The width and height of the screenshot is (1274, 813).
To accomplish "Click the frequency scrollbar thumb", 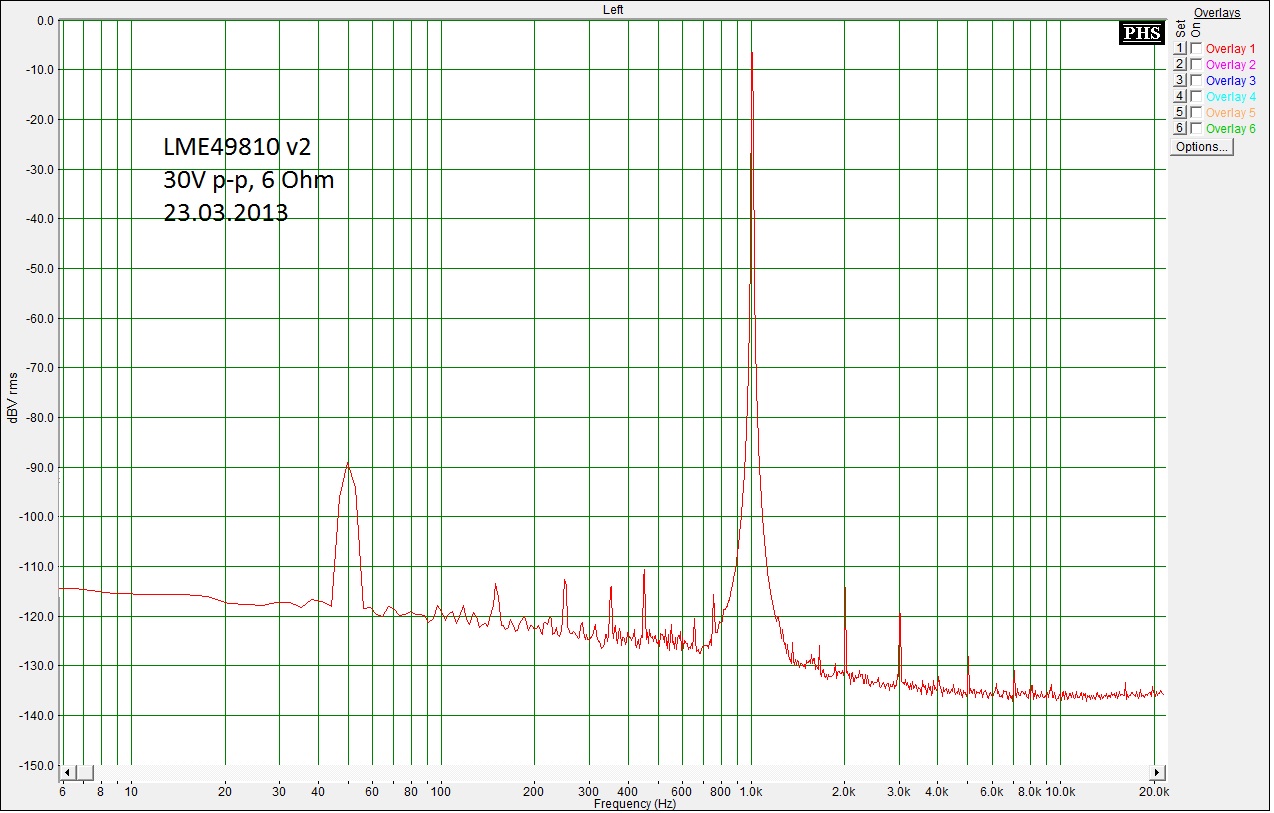I will click(85, 773).
